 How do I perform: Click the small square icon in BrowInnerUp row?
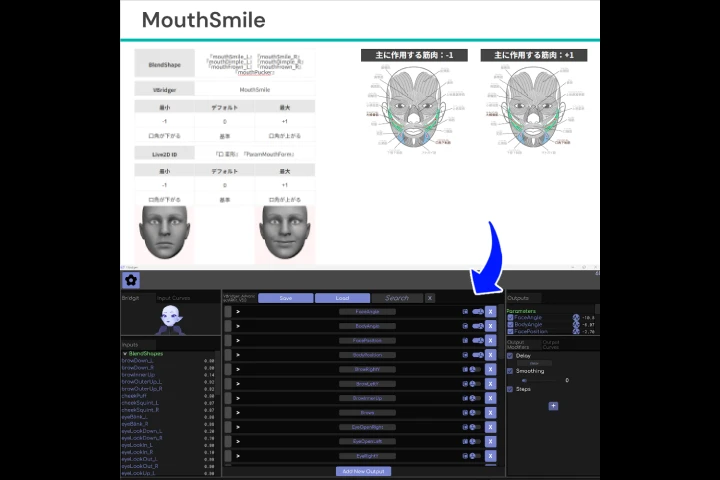[x=465, y=398]
